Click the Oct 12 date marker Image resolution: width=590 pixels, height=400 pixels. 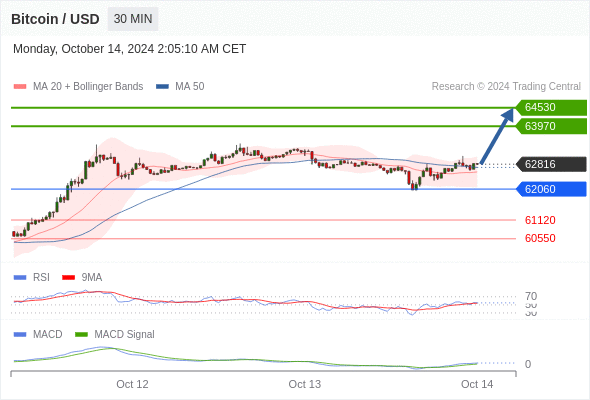point(132,384)
